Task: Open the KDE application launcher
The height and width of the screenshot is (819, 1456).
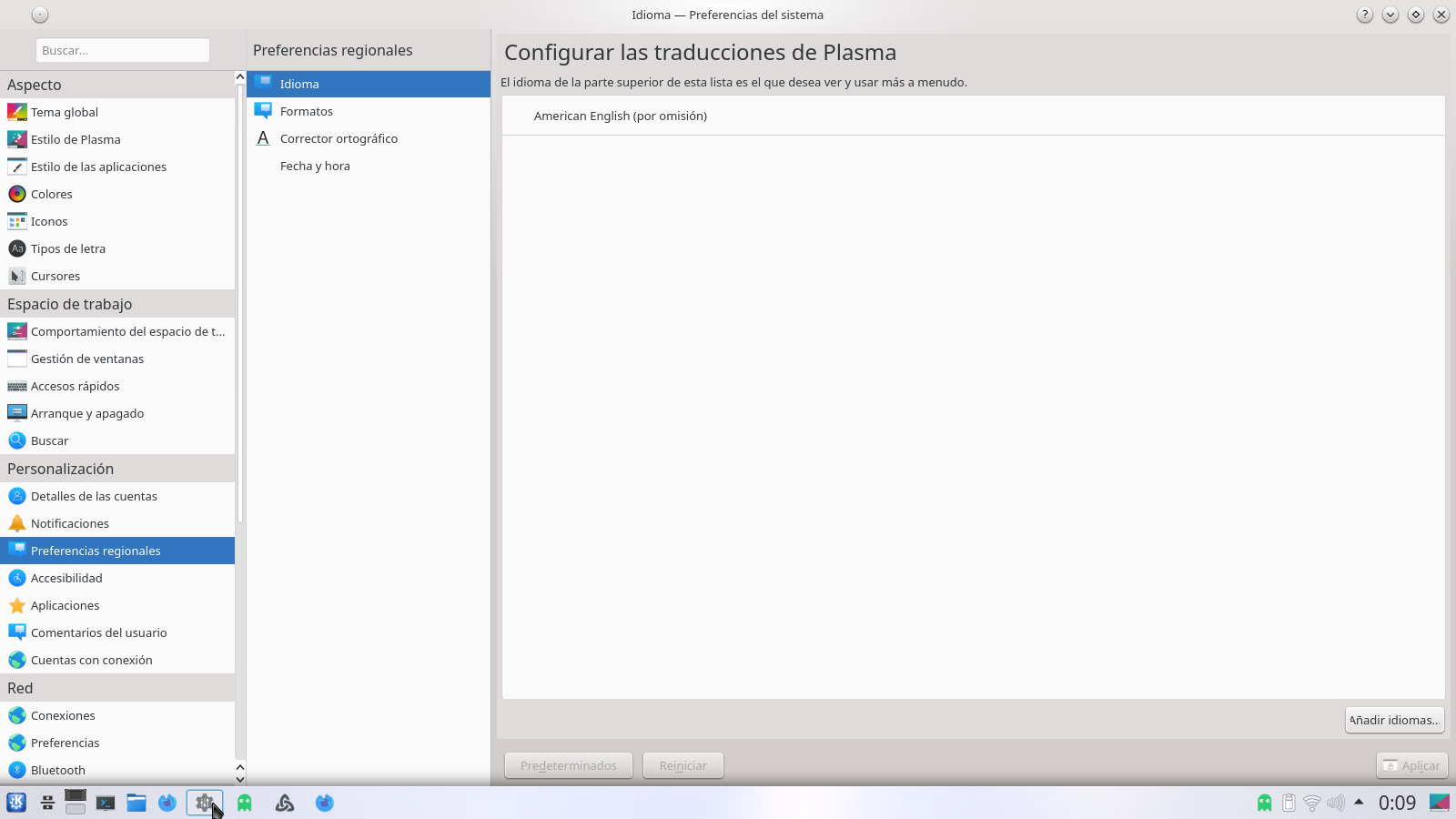Action: click(x=16, y=803)
